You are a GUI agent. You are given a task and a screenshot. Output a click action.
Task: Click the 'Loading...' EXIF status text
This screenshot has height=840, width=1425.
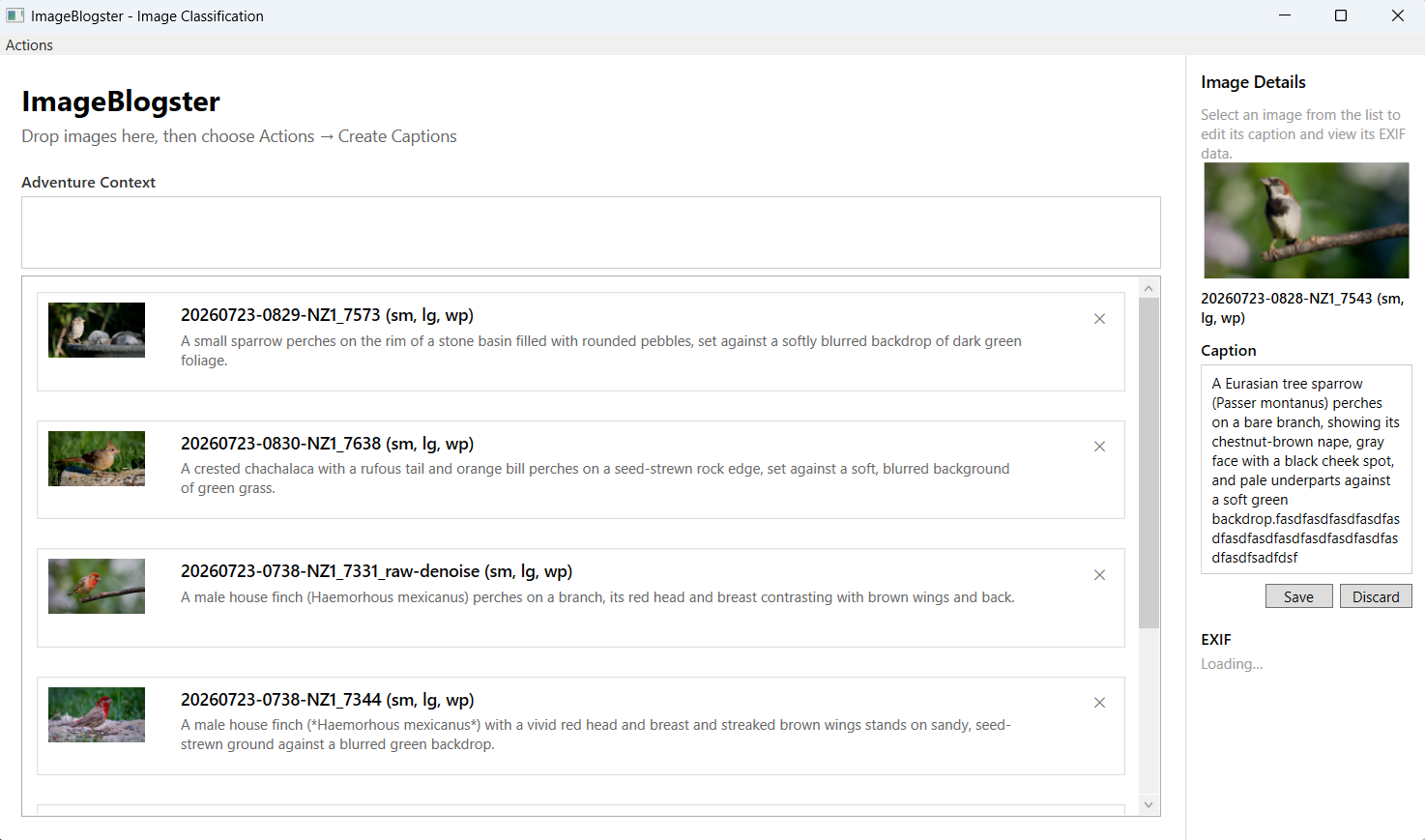tap(1232, 664)
